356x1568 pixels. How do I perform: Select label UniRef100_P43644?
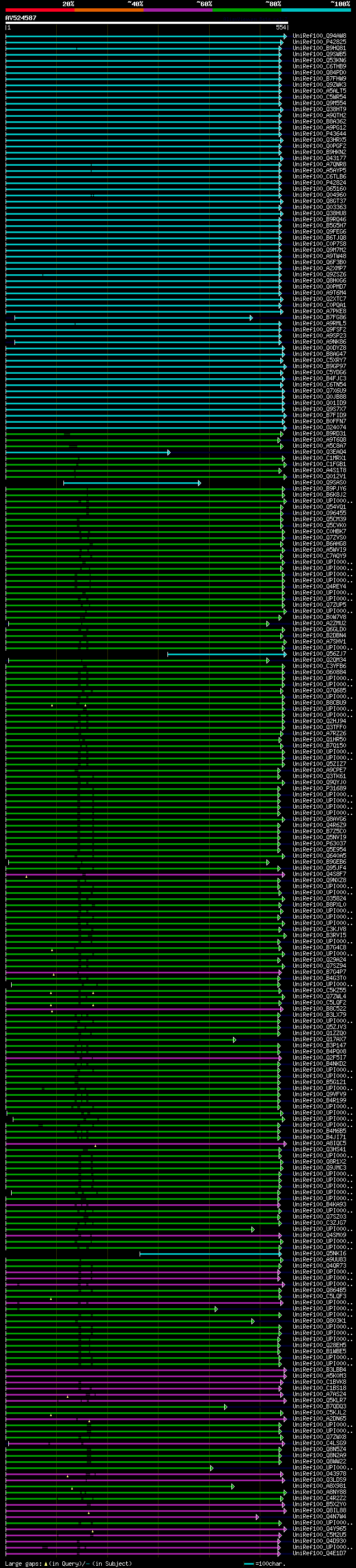tap(319, 134)
